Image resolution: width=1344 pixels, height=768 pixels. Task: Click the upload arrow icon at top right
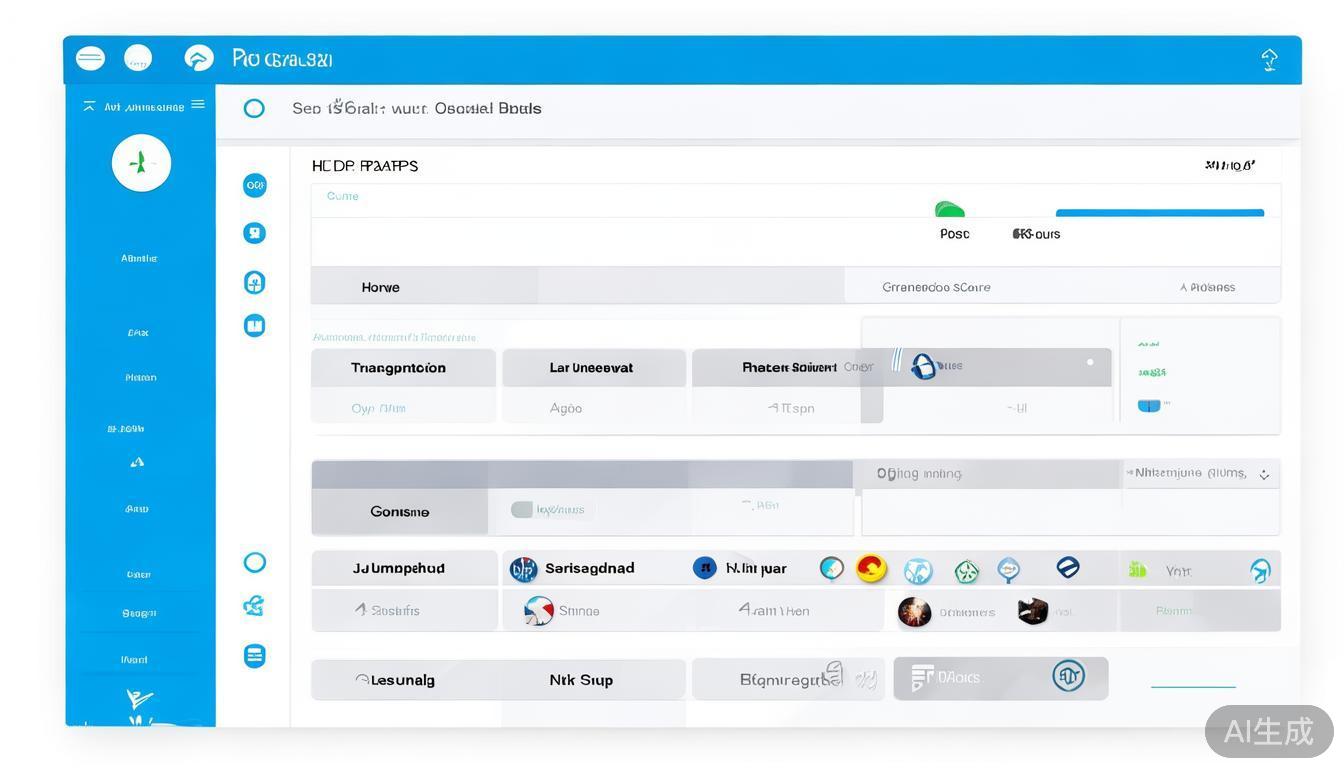point(1269,60)
